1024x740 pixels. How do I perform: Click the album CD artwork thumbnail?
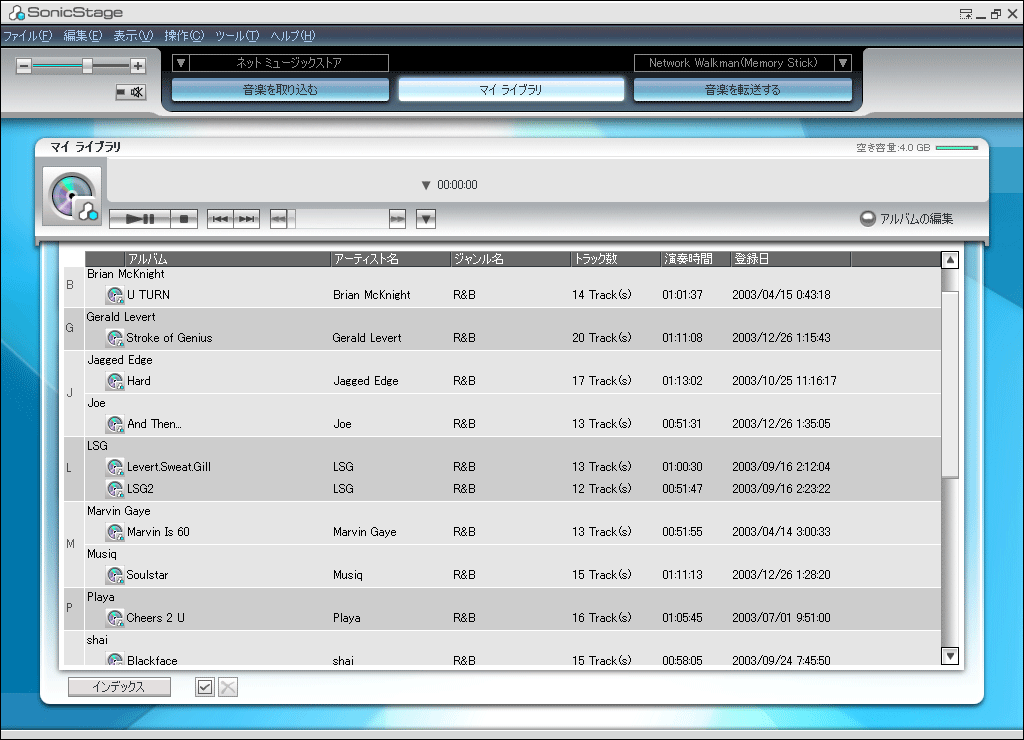click(72, 196)
